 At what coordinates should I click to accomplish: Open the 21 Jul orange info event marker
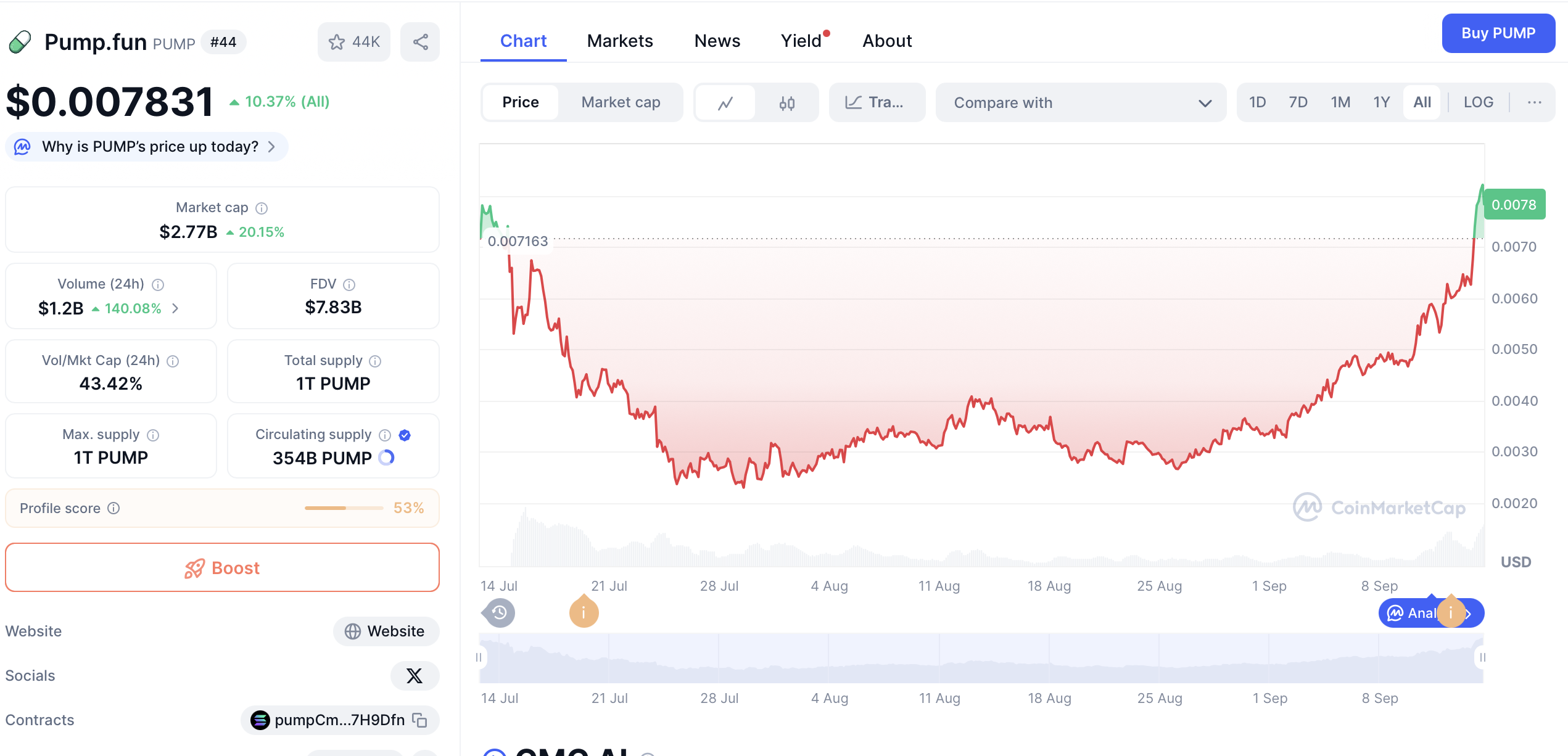(584, 613)
